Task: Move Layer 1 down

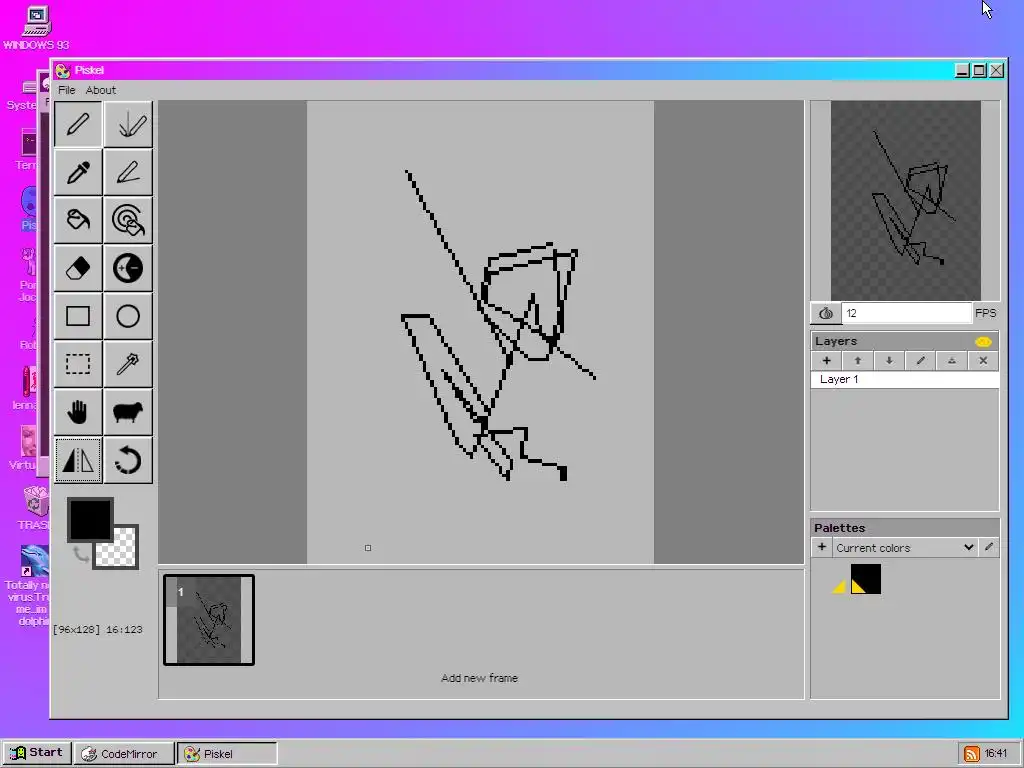Action: [x=889, y=360]
